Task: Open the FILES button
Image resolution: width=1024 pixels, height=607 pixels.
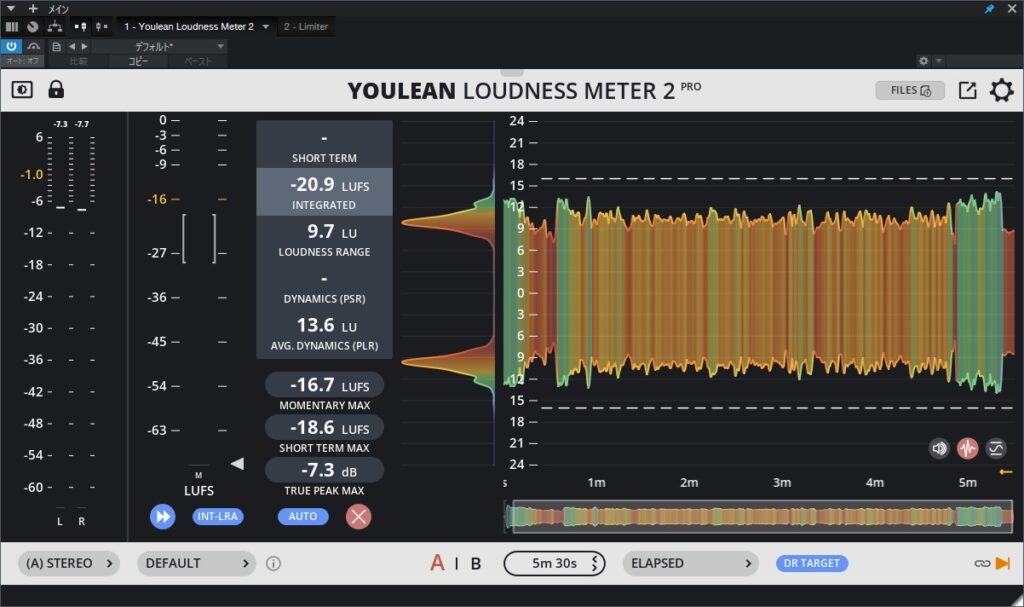Action: 910,90
